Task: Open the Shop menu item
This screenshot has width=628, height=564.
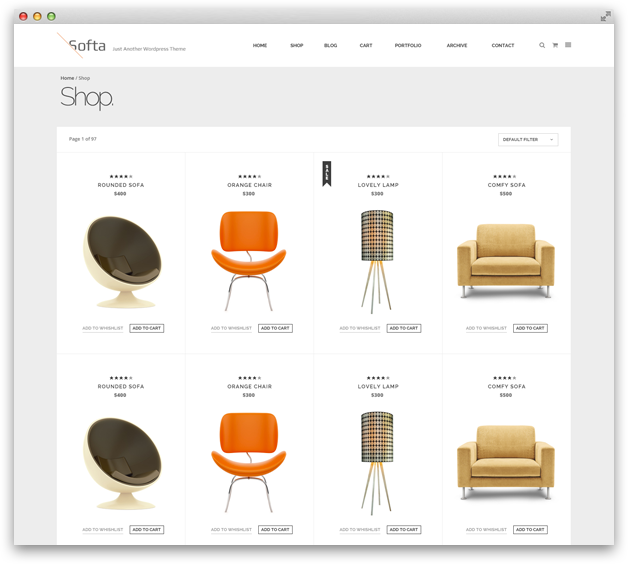Action: click(297, 45)
